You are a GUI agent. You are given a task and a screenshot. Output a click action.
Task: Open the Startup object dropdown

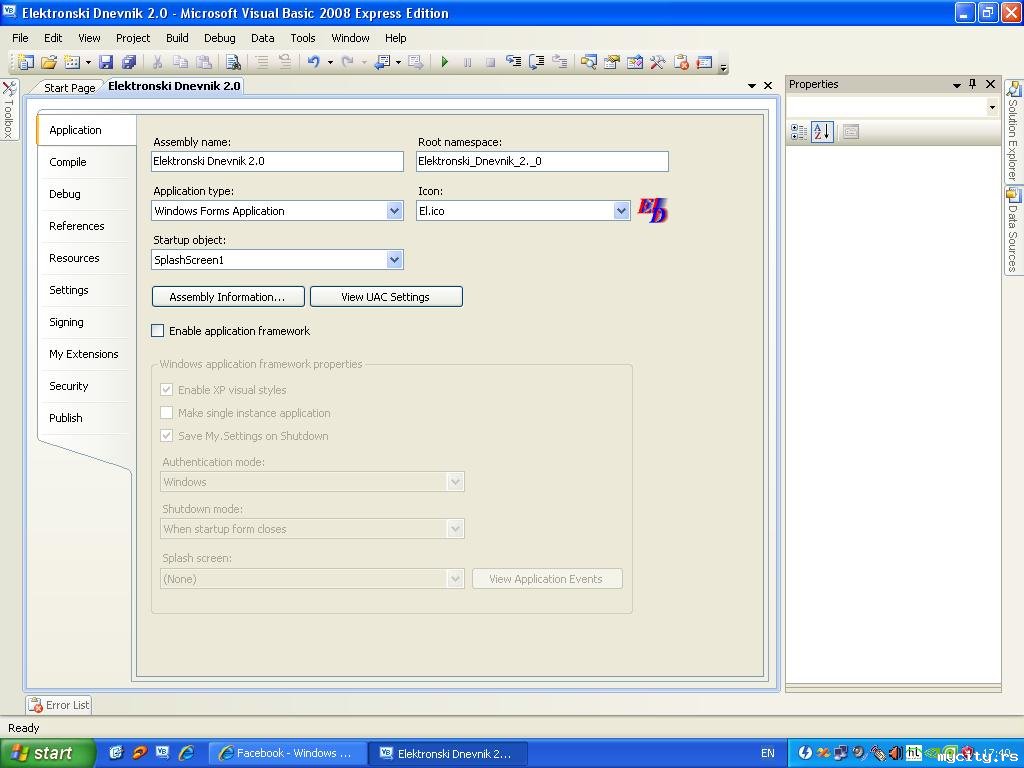[394, 260]
